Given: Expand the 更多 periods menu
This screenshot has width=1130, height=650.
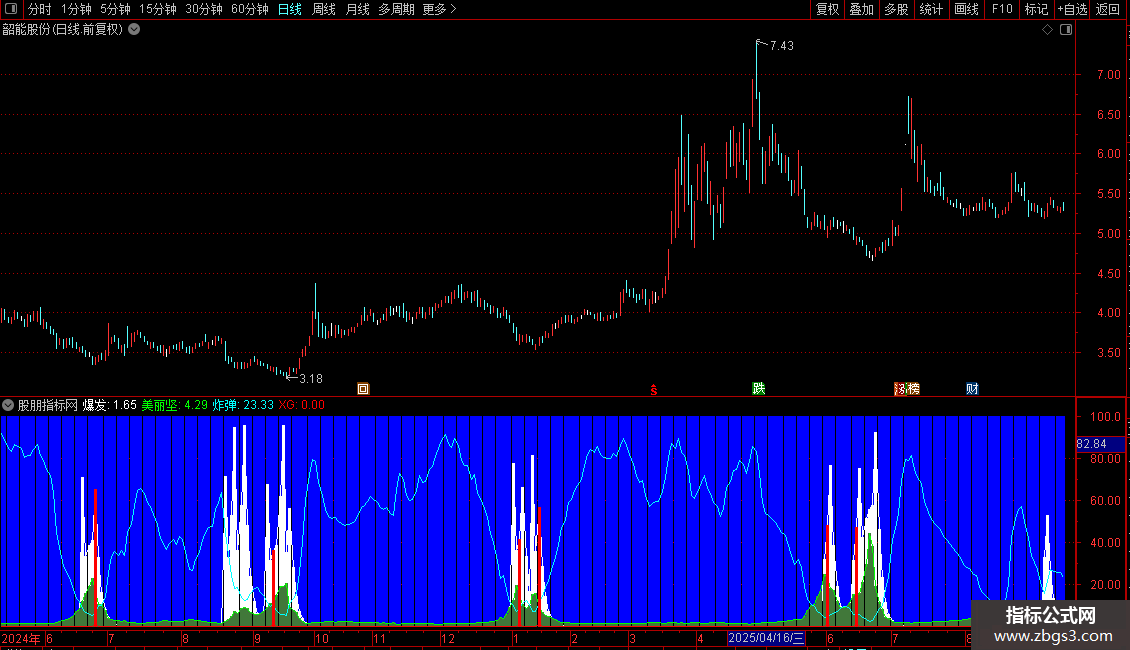Looking at the screenshot, I should click(x=439, y=9).
